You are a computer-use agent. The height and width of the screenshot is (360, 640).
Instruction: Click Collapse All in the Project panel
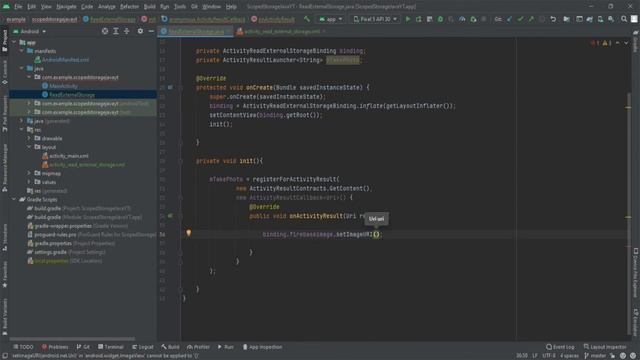[127, 31]
